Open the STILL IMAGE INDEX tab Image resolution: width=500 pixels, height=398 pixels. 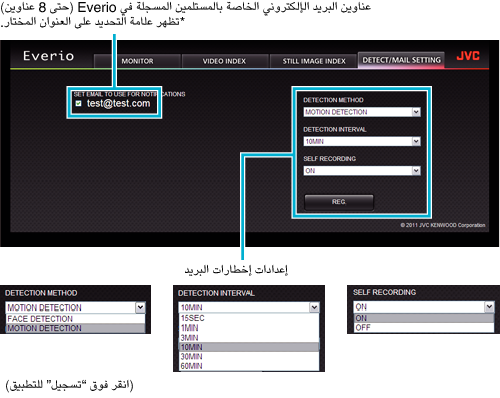314,61
